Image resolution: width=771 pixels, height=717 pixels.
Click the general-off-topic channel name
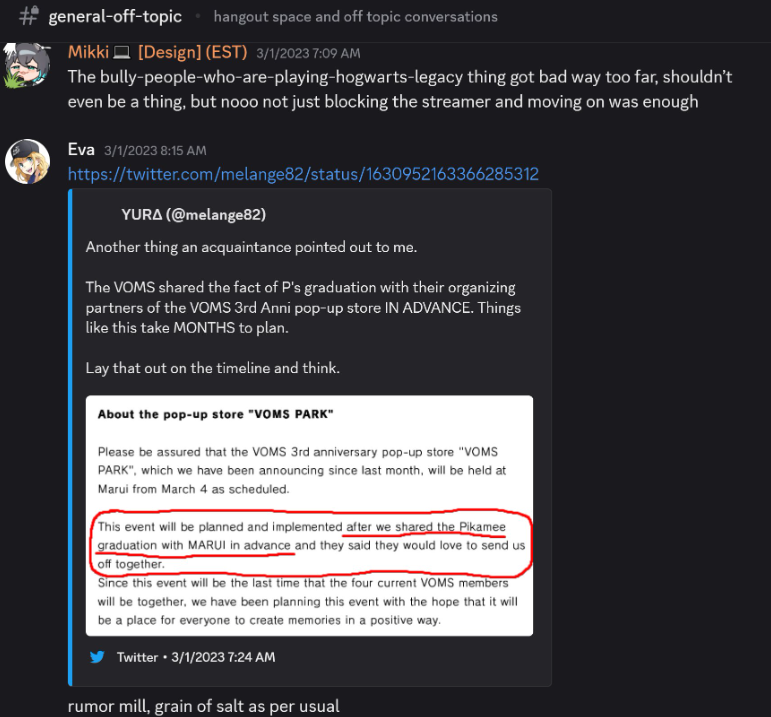(115, 16)
